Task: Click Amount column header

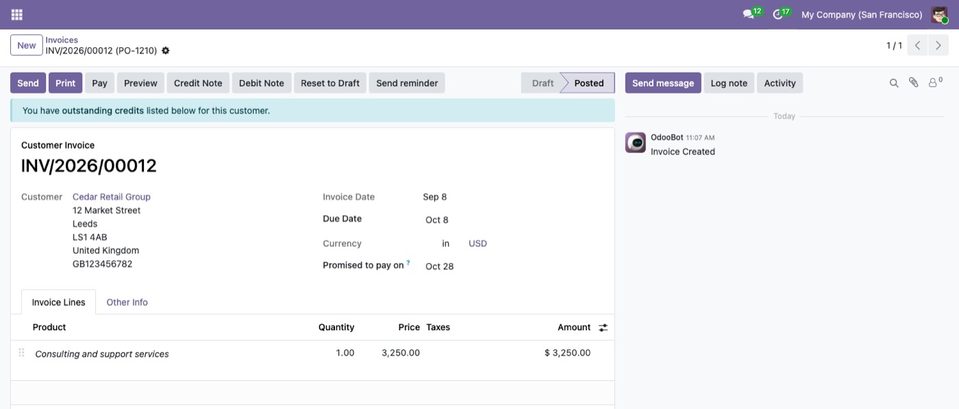Action: [574, 327]
